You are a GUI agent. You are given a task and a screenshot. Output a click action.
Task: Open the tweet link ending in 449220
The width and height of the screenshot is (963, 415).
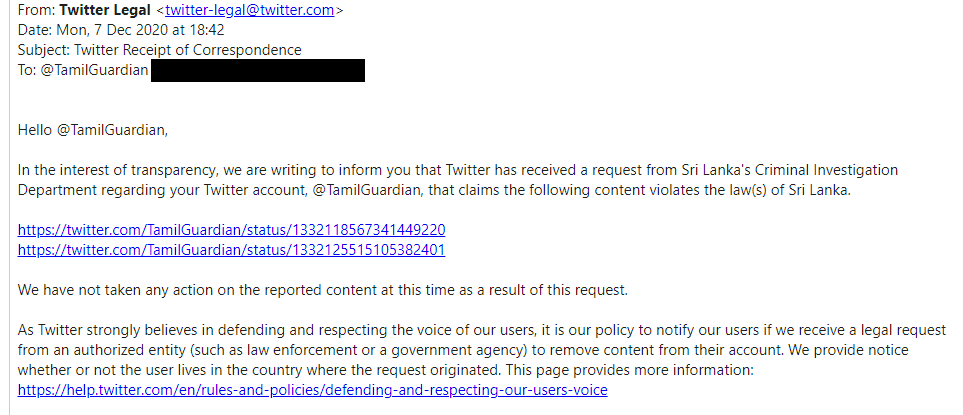click(x=232, y=230)
